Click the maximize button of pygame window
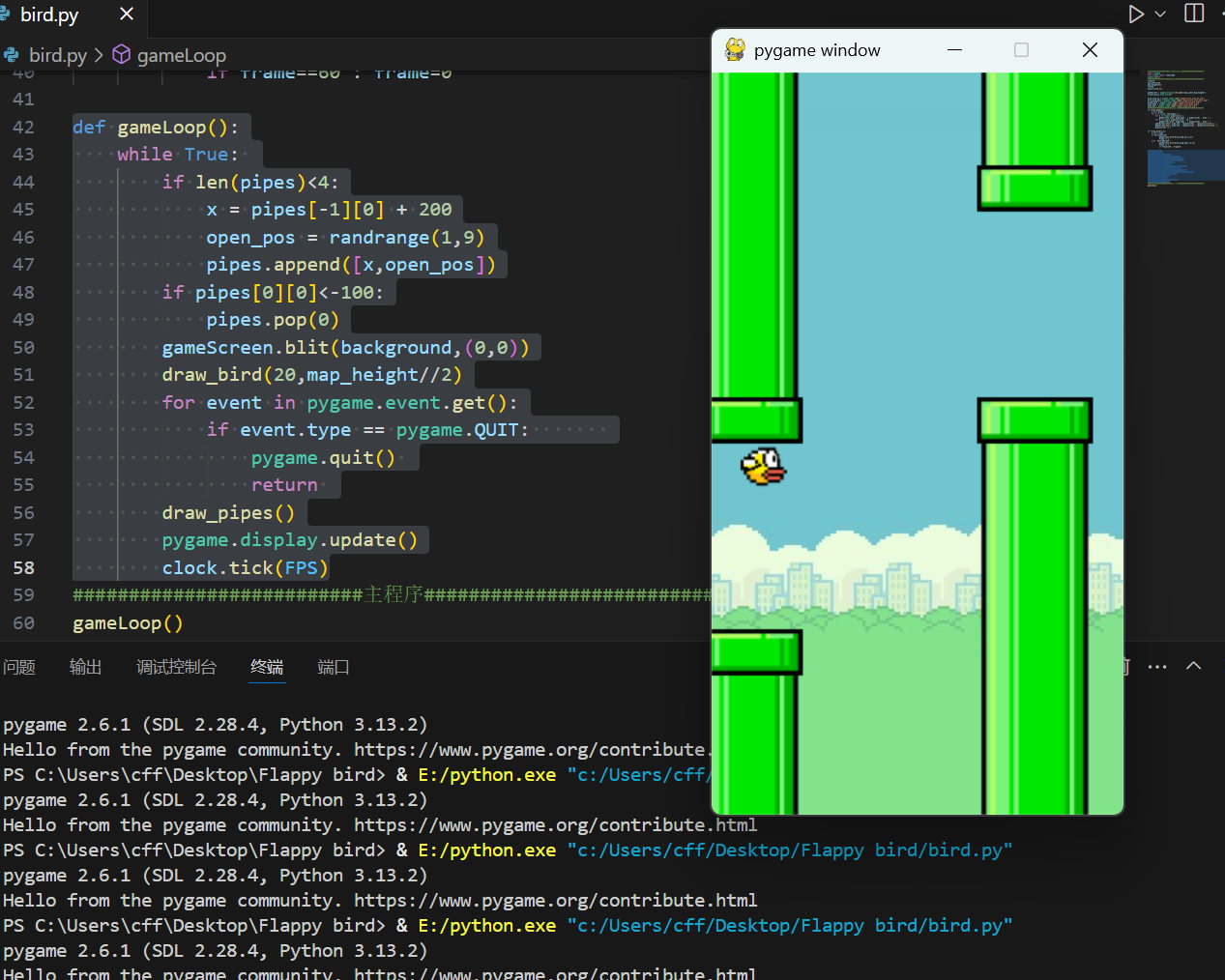 [1021, 49]
